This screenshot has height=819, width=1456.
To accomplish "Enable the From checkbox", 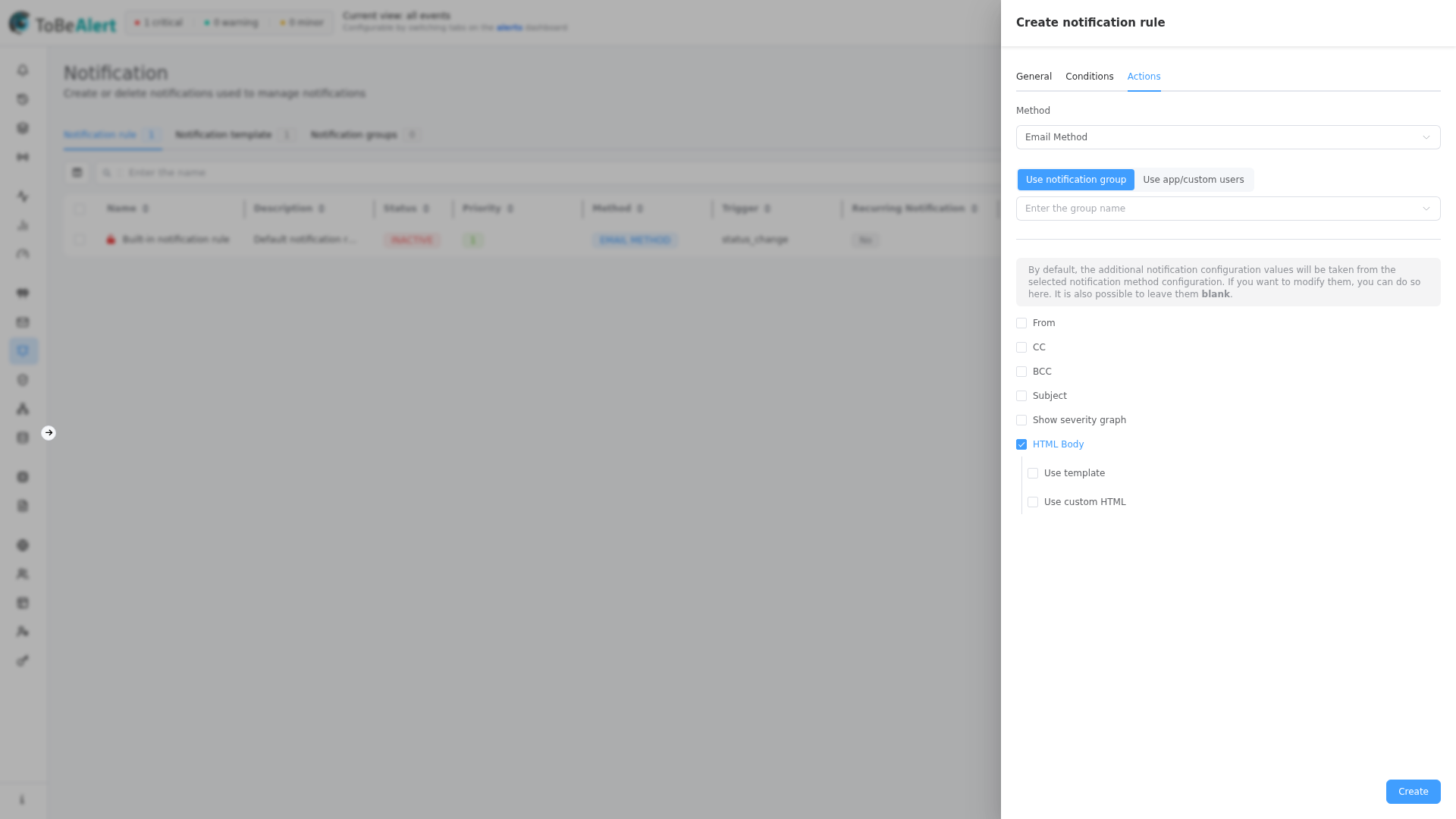I will pos(1021,323).
